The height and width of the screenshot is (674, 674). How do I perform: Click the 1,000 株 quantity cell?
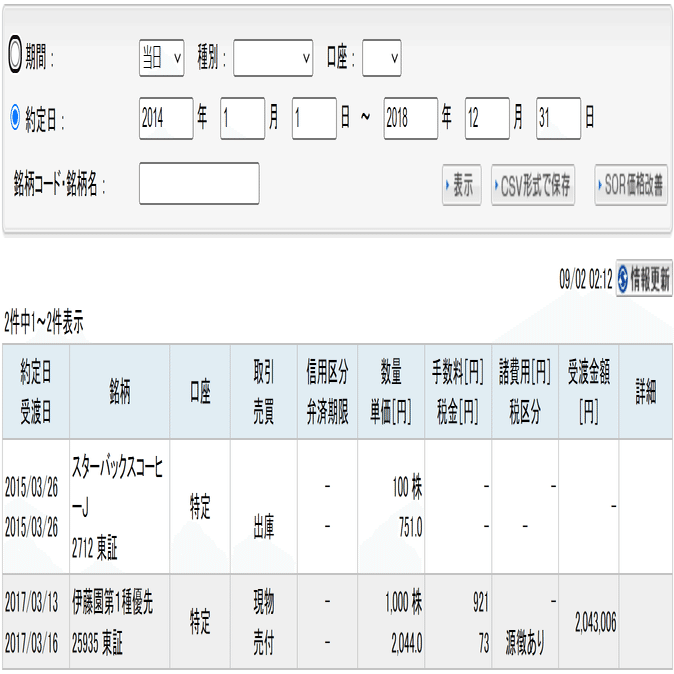(x=404, y=602)
